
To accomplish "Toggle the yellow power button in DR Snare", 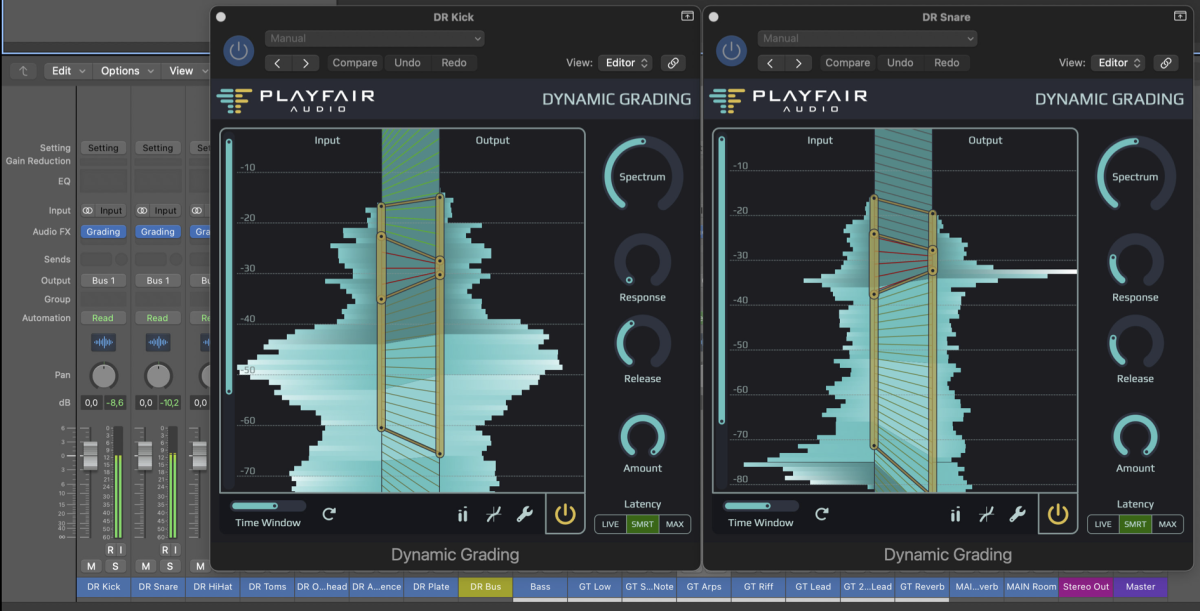I will click(1058, 514).
